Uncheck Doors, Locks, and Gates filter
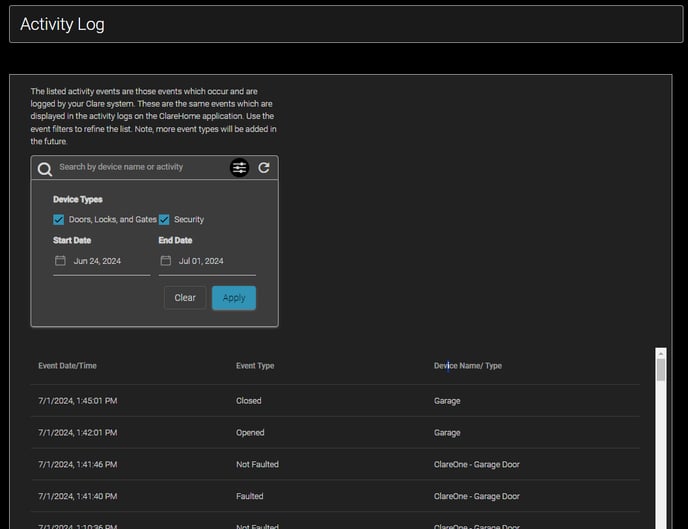The width and height of the screenshot is (688, 529). [58, 219]
